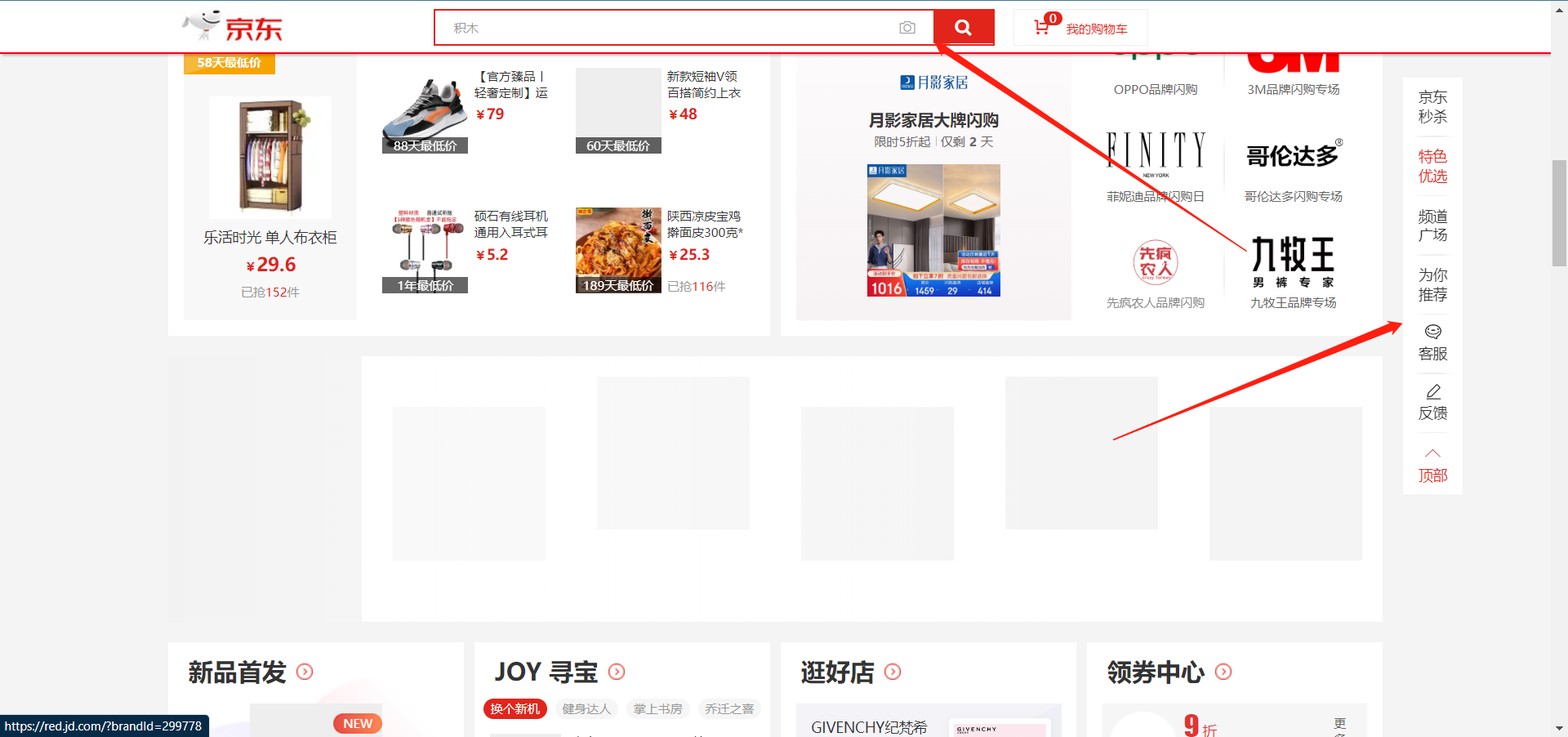Click the ¥25.3 凉皮 price
The width and height of the screenshot is (1568, 737).
click(x=689, y=255)
